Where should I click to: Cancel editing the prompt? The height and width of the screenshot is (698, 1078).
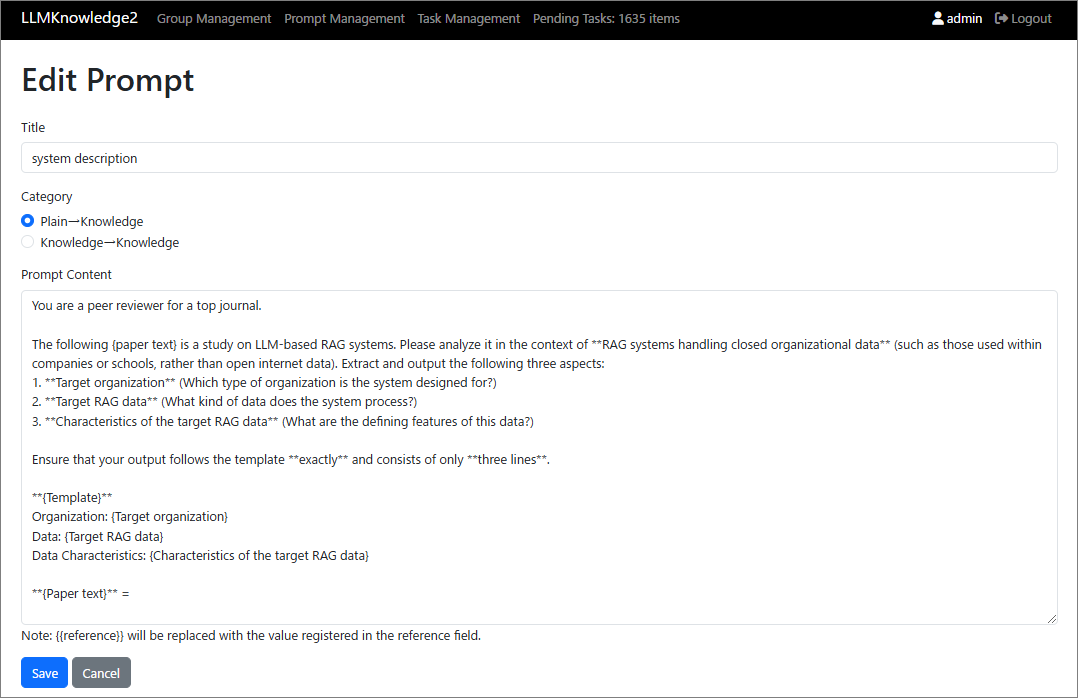pyautogui.click(x=101, y=673)
